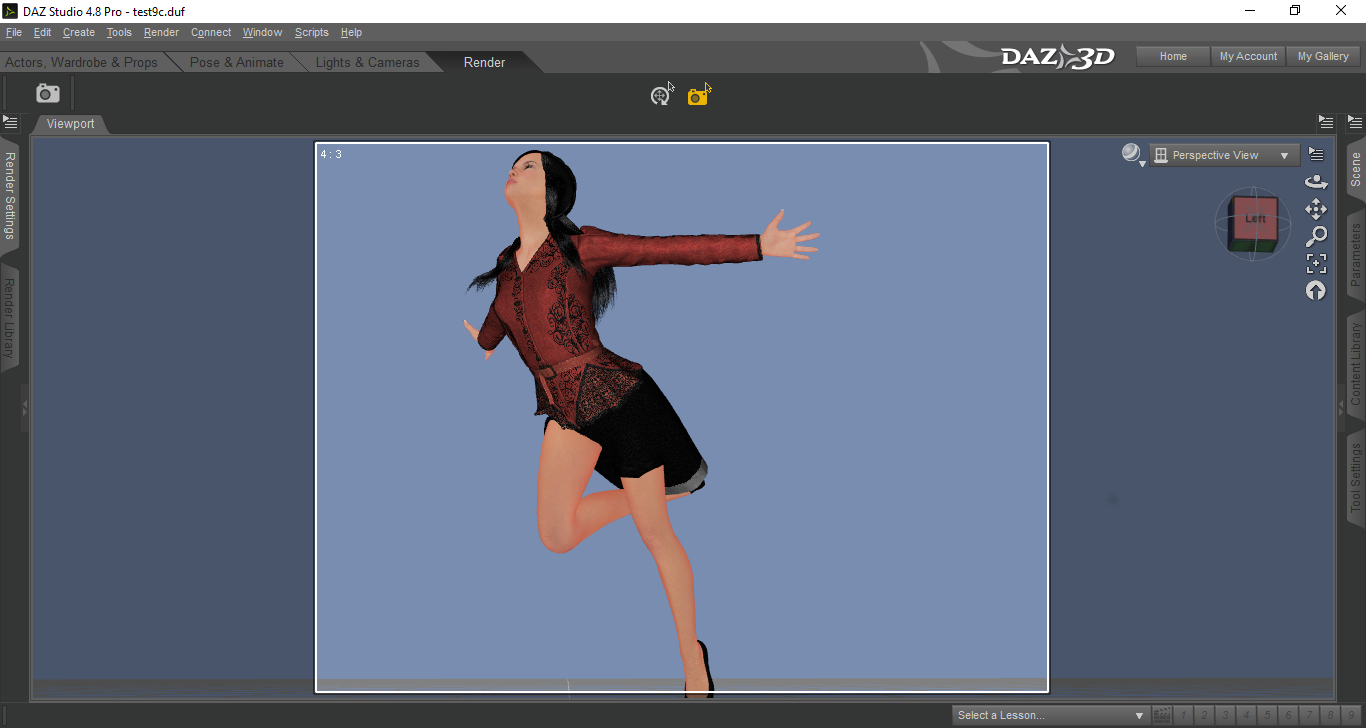Open the Connect menu

coord(211,32)
